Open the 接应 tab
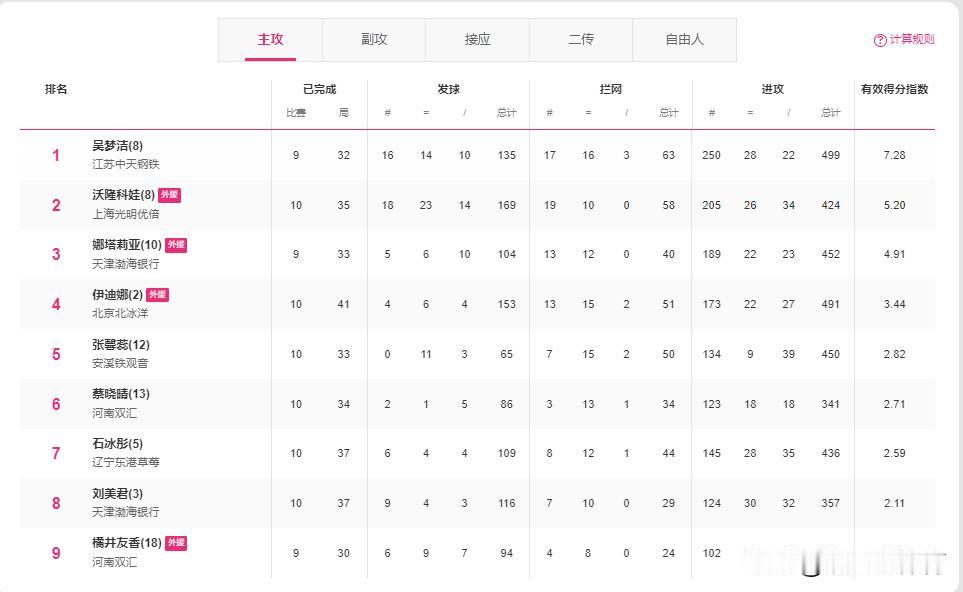 click(x=477, y=40)
